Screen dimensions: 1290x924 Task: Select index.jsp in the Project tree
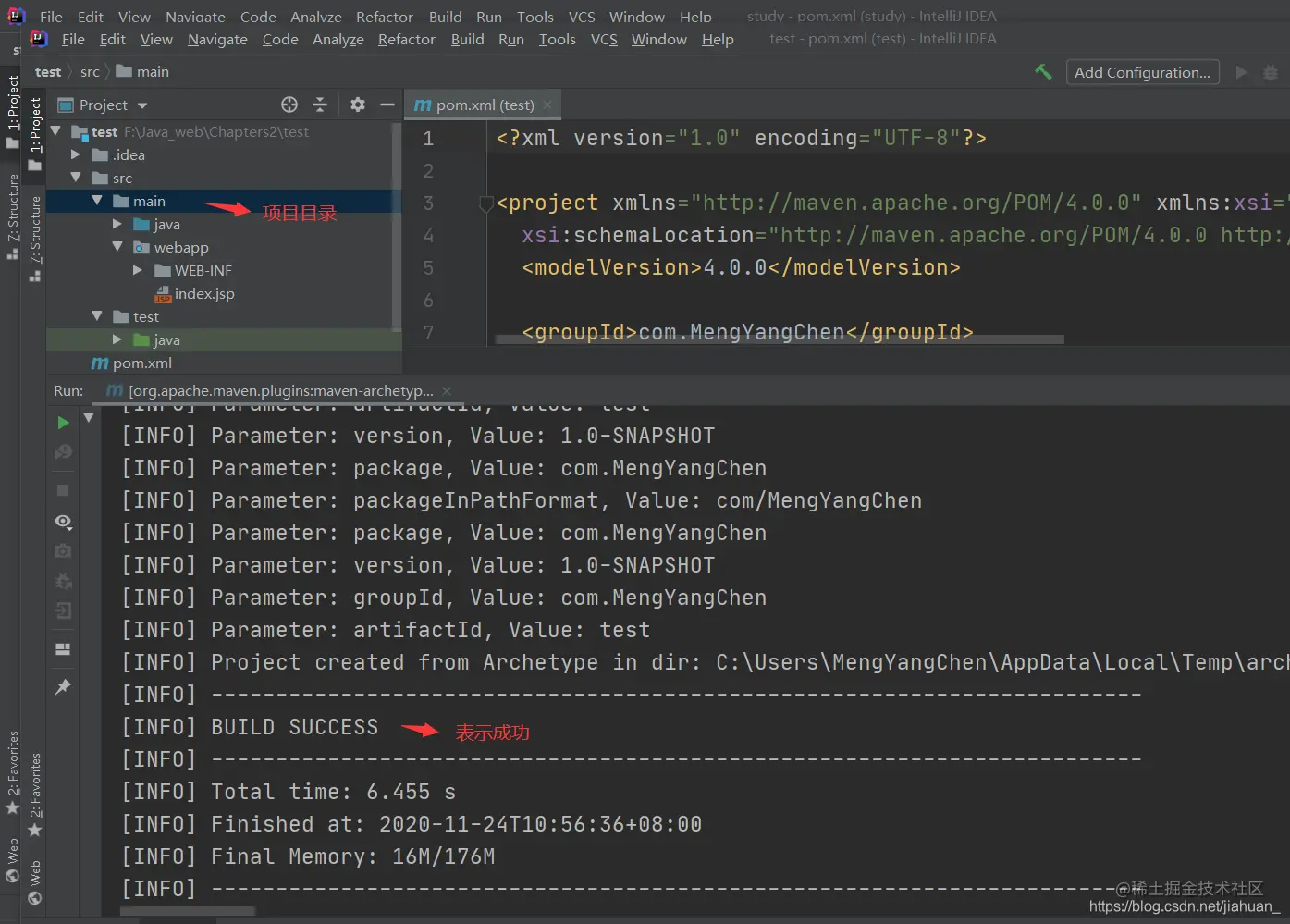pyautogui.click(x=204, y=293)
